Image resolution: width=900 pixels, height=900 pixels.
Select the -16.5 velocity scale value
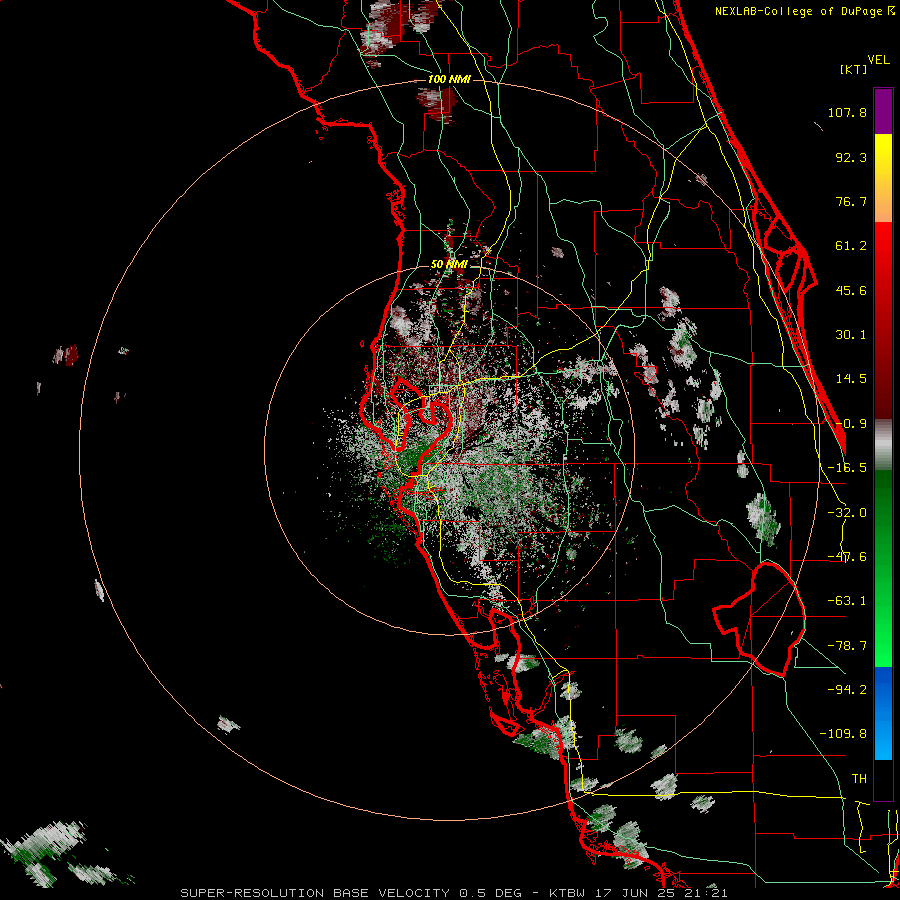847,468
